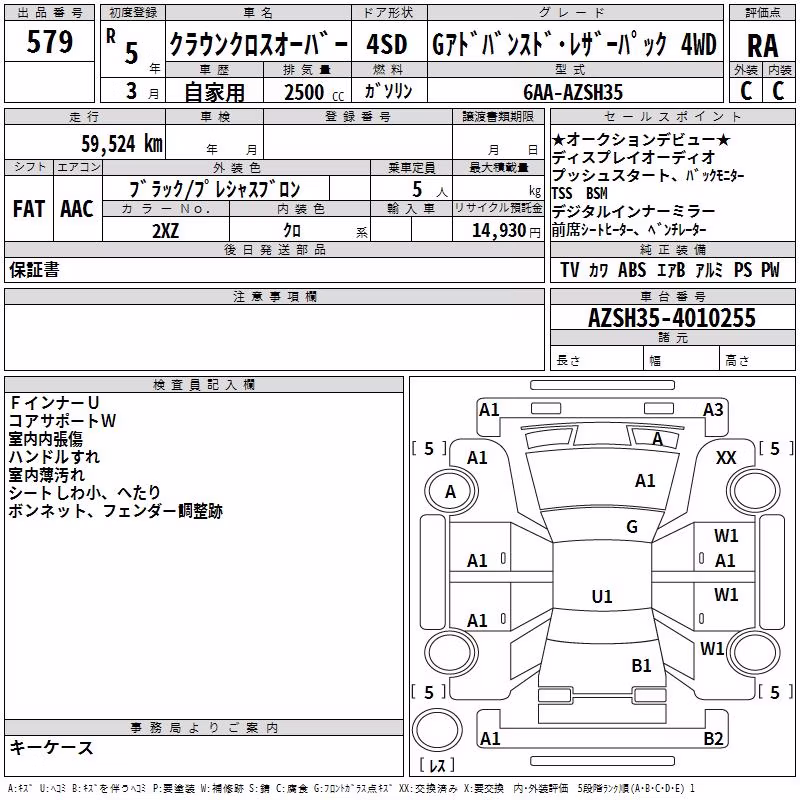Click the キーケース office notice
The height and width of the screenshot is (800, 800).
pos(51,748)
